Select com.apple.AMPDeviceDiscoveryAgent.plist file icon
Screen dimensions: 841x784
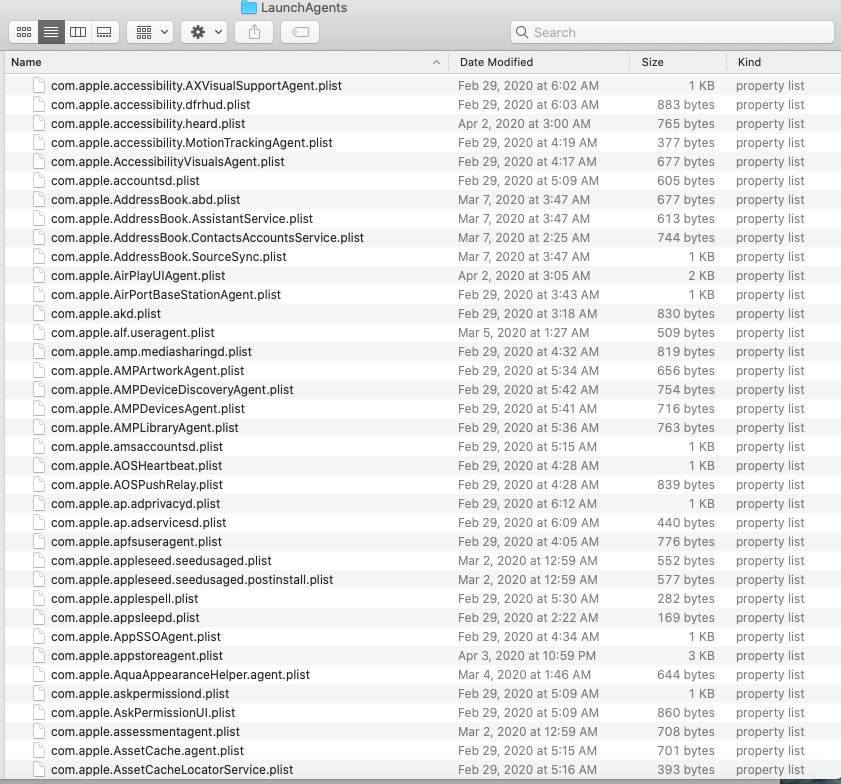point(39,390)
